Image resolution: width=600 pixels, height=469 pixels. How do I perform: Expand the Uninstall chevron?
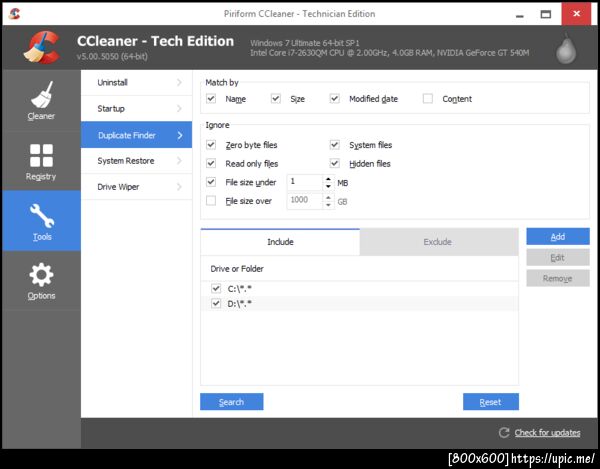coord(179,82)
